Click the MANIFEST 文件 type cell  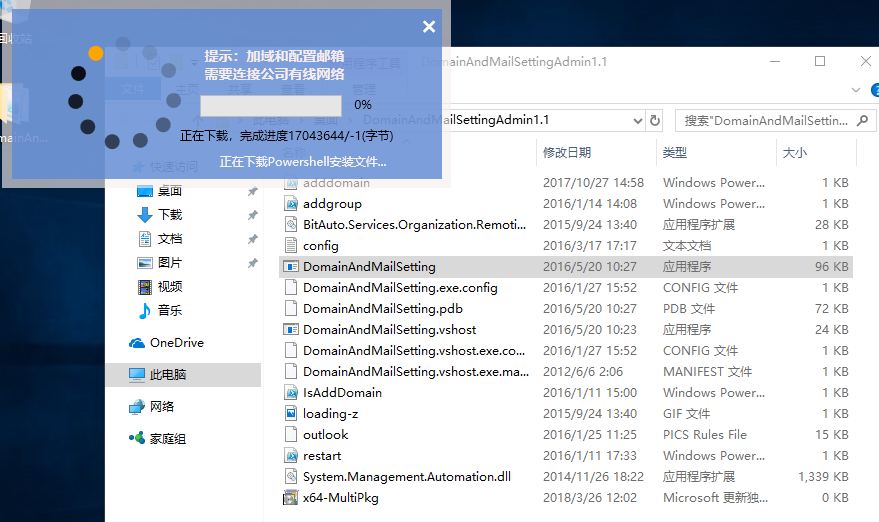click(707, 372)
